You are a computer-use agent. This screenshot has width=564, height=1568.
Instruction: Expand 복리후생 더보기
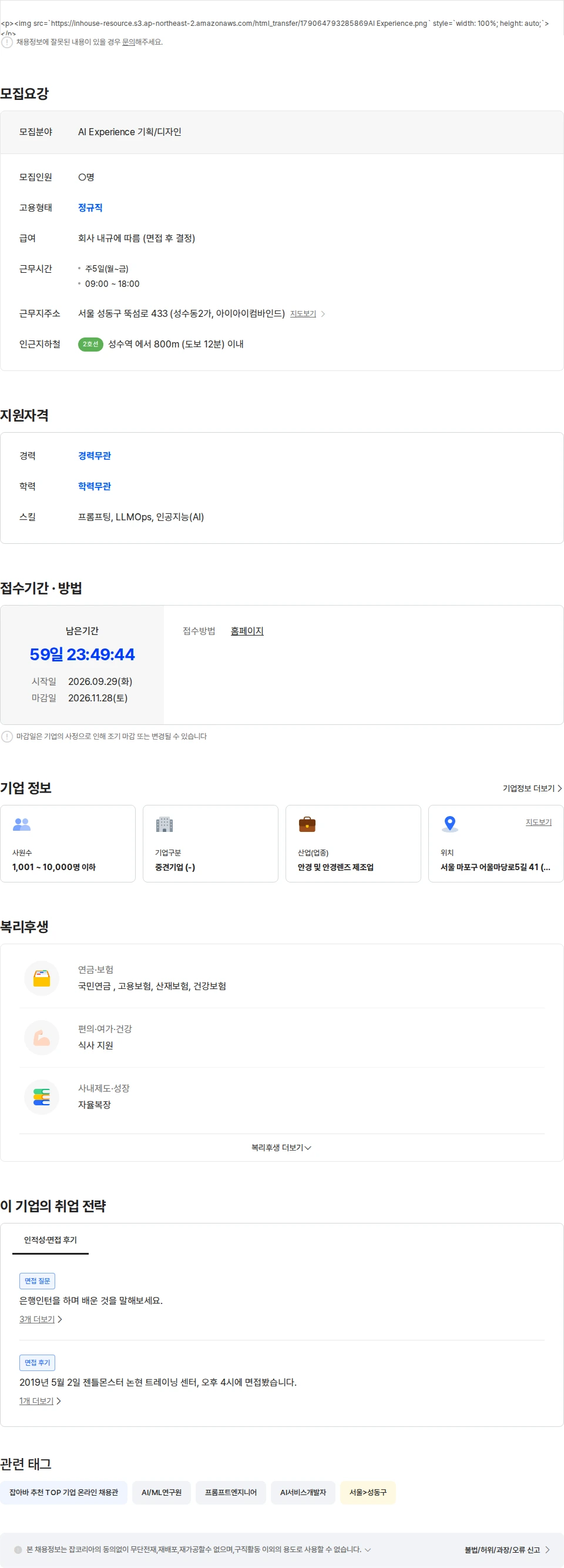(281, 1148)
